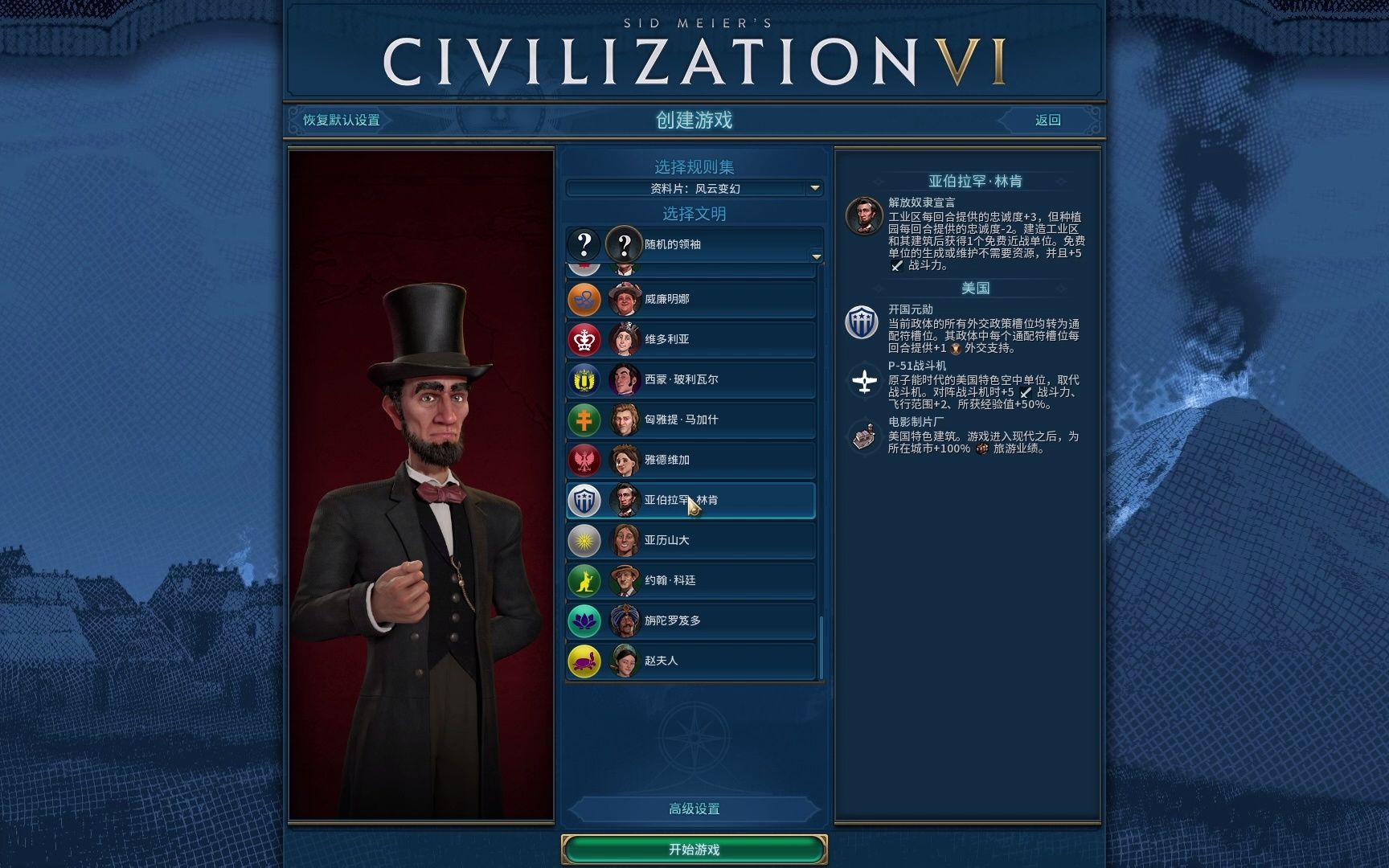Select Victoria's red crown emblem icon
The height and width of the screenshot is (868, 1389).
point(584,339)
